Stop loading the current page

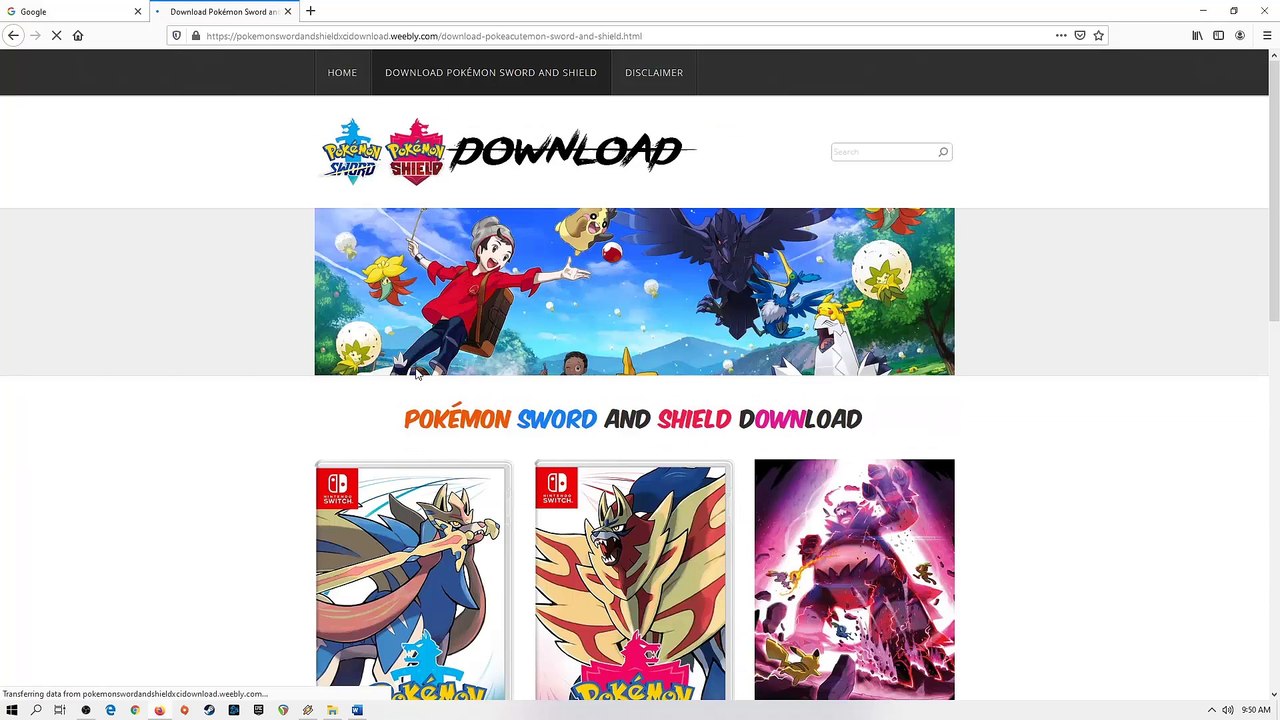point(56,36)
